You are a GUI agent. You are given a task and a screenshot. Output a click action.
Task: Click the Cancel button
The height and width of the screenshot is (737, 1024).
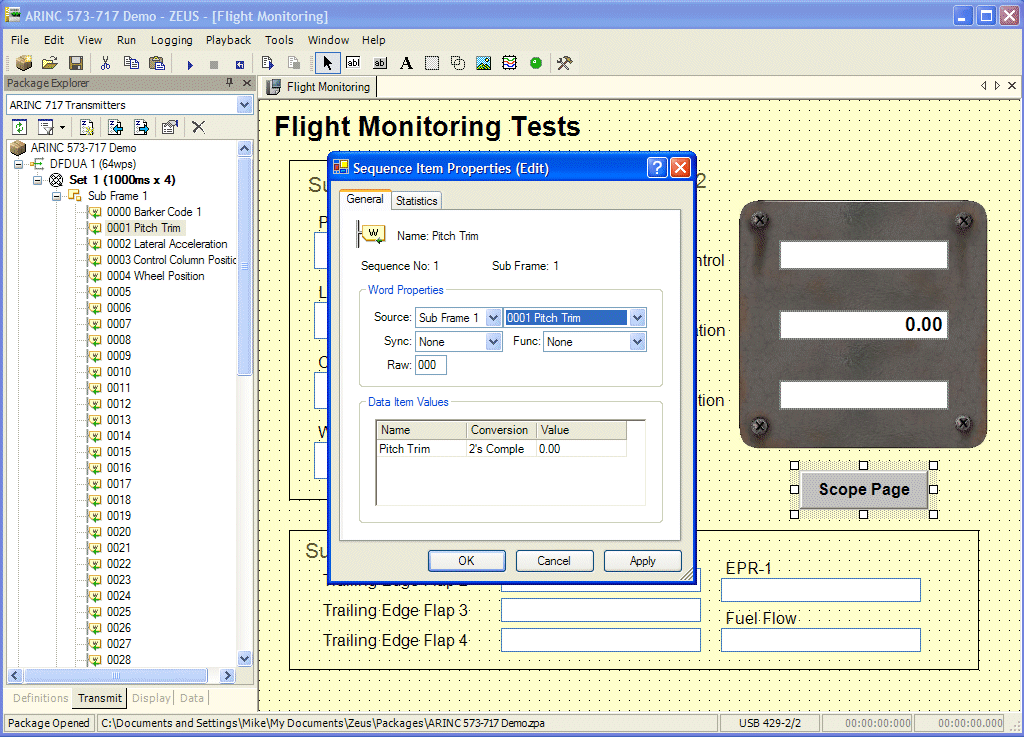coord(554,561)
